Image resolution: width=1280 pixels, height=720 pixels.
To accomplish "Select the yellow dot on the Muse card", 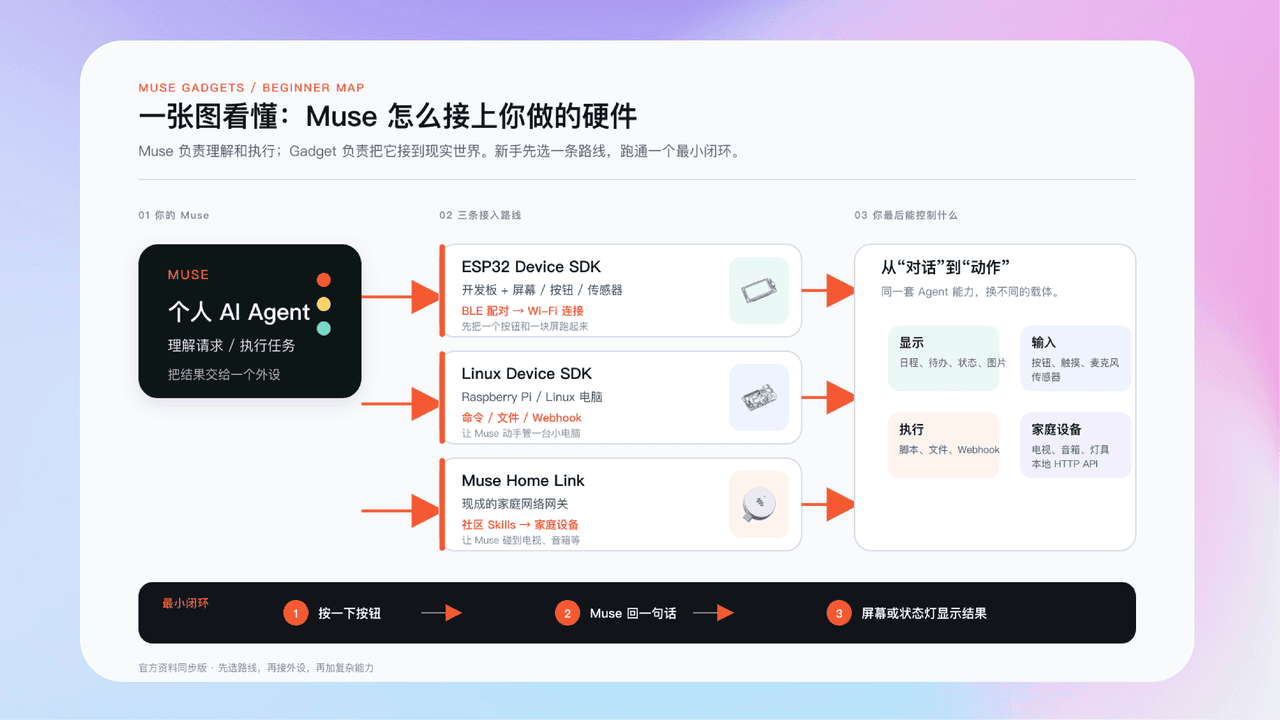I will click(323, 304).
